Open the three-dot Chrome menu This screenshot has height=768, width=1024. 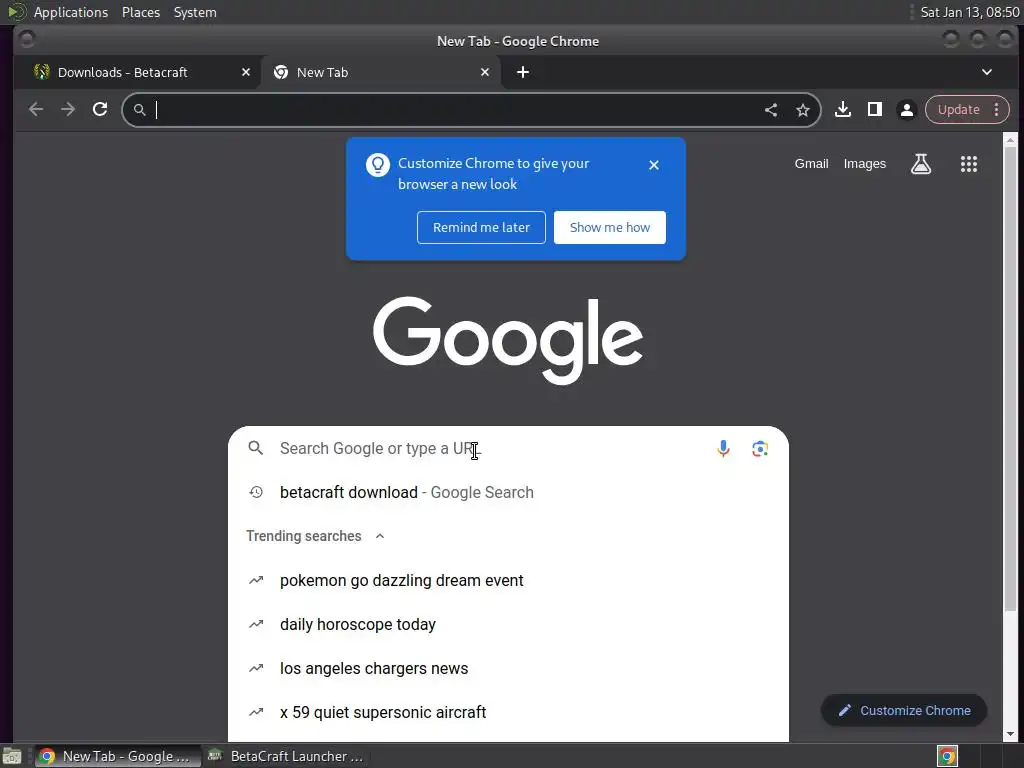997,110
